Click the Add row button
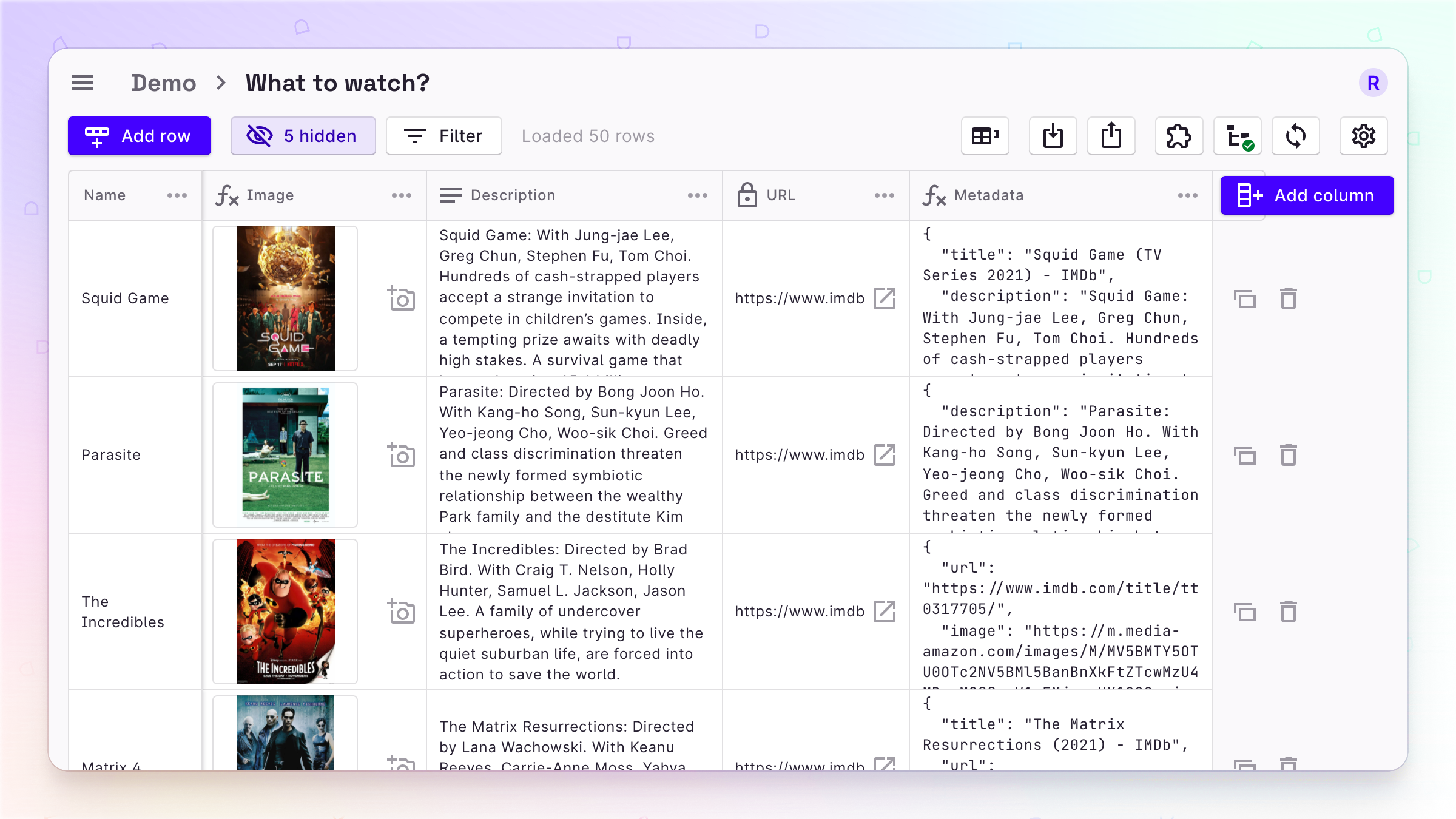The width and height of the screenshot is (1456, 819). (x=140, y=136)
